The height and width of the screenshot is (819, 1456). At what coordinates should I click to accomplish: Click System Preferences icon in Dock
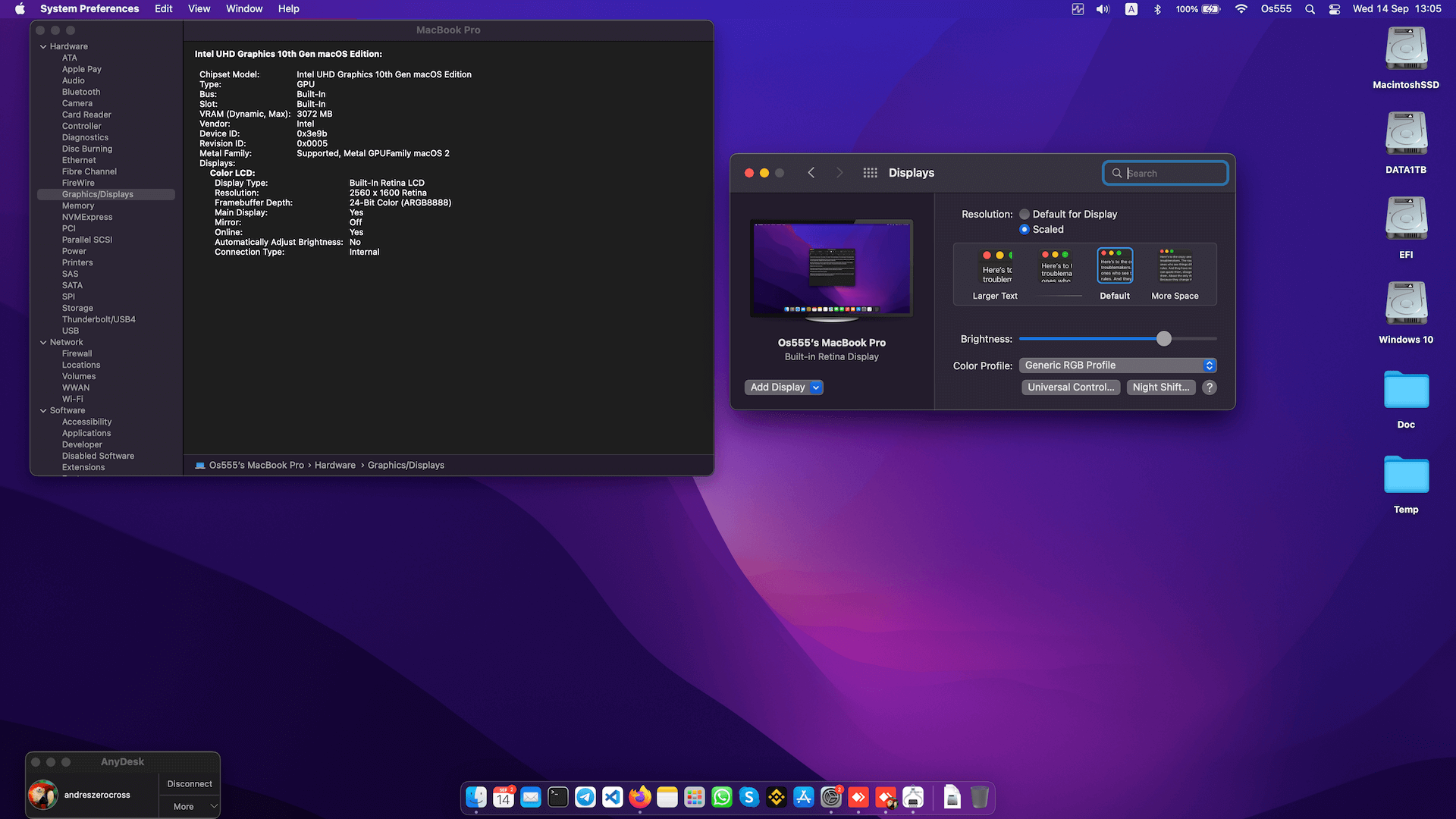[831, 797]
